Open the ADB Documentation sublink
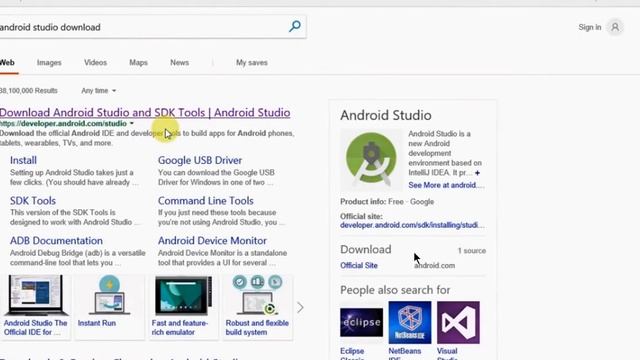640x360 pixels. click(56, 241)
